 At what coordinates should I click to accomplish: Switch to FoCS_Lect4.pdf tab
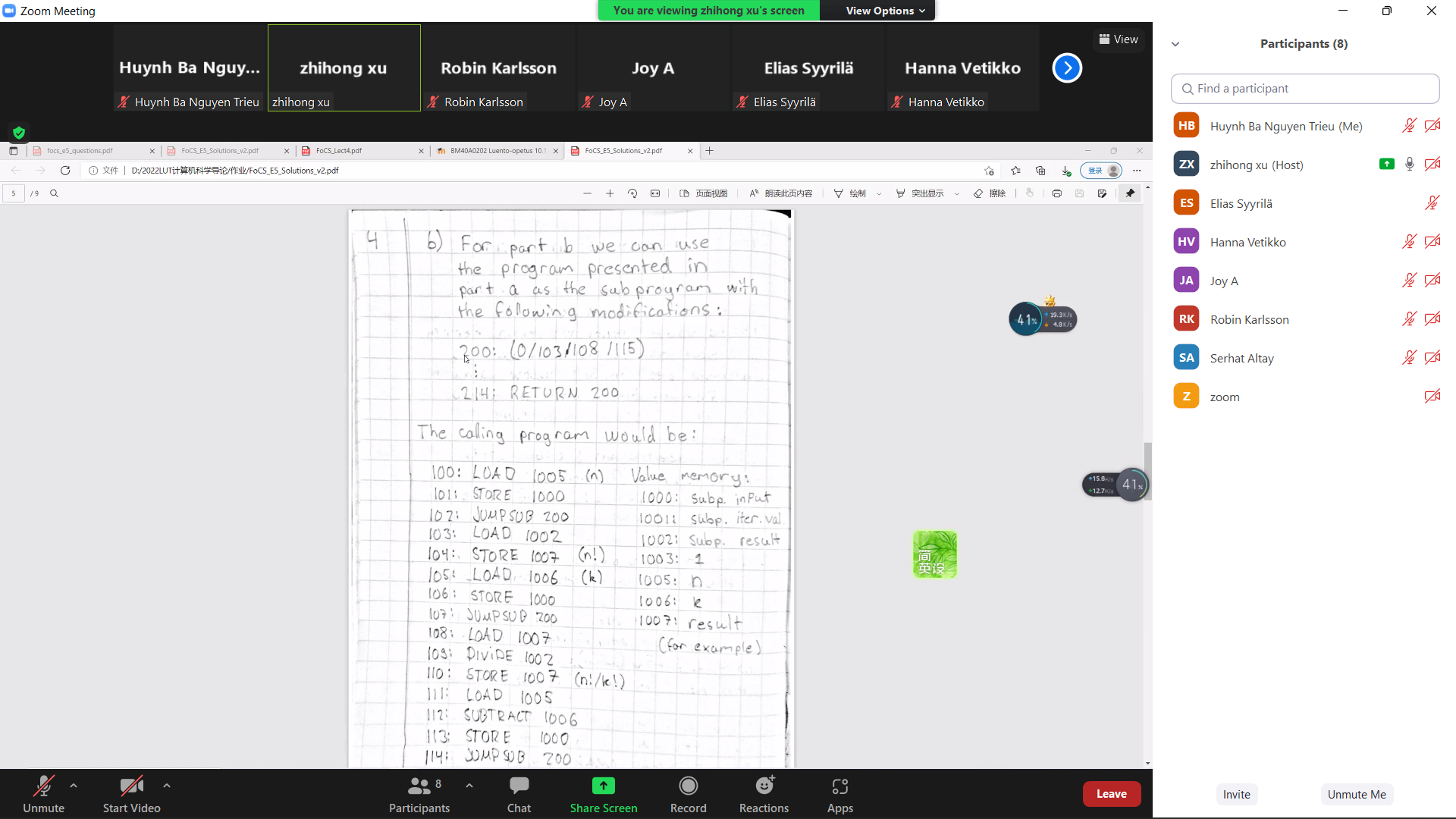click(x=339, y=151)
